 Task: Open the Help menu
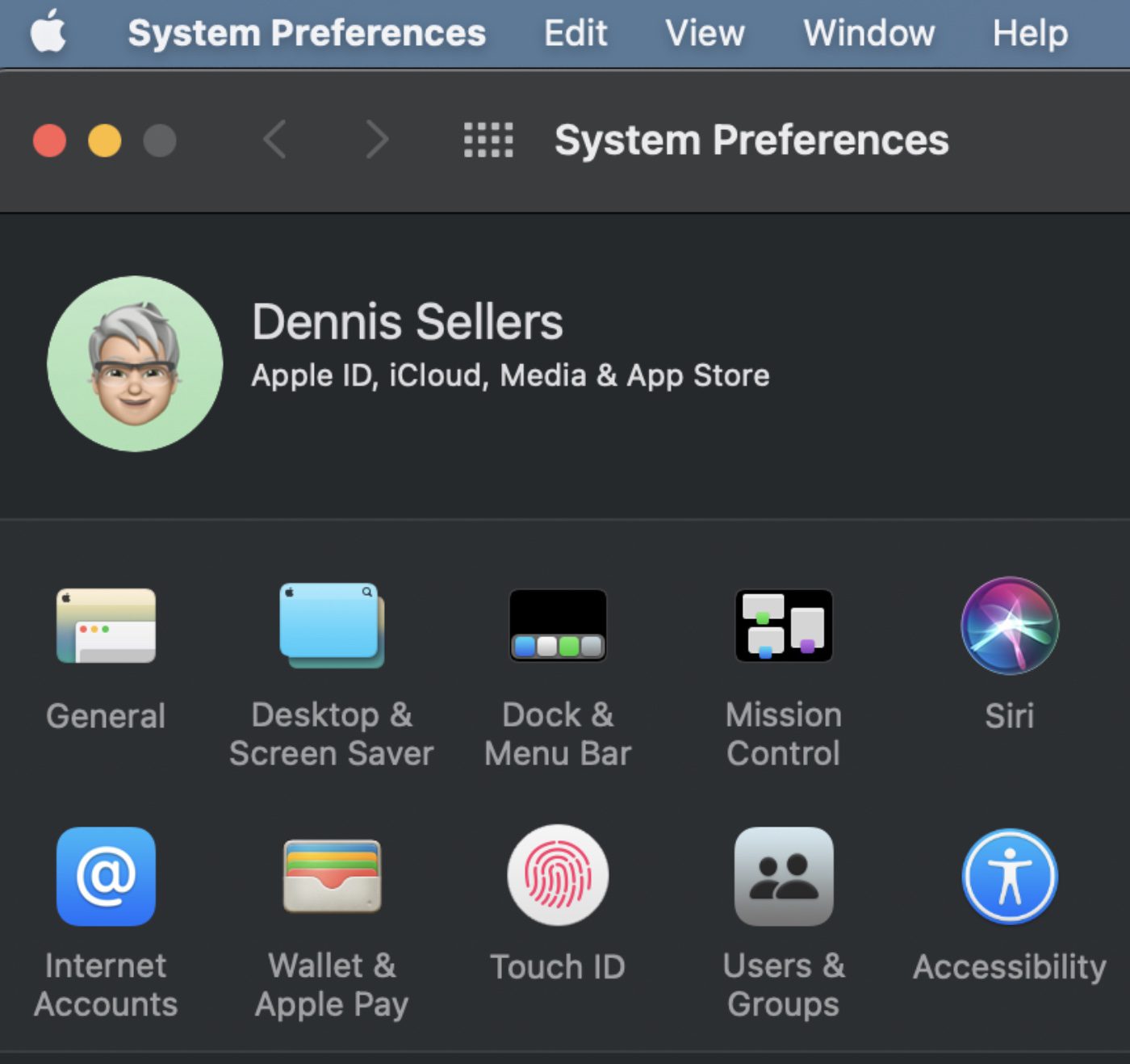[1030, 33]
